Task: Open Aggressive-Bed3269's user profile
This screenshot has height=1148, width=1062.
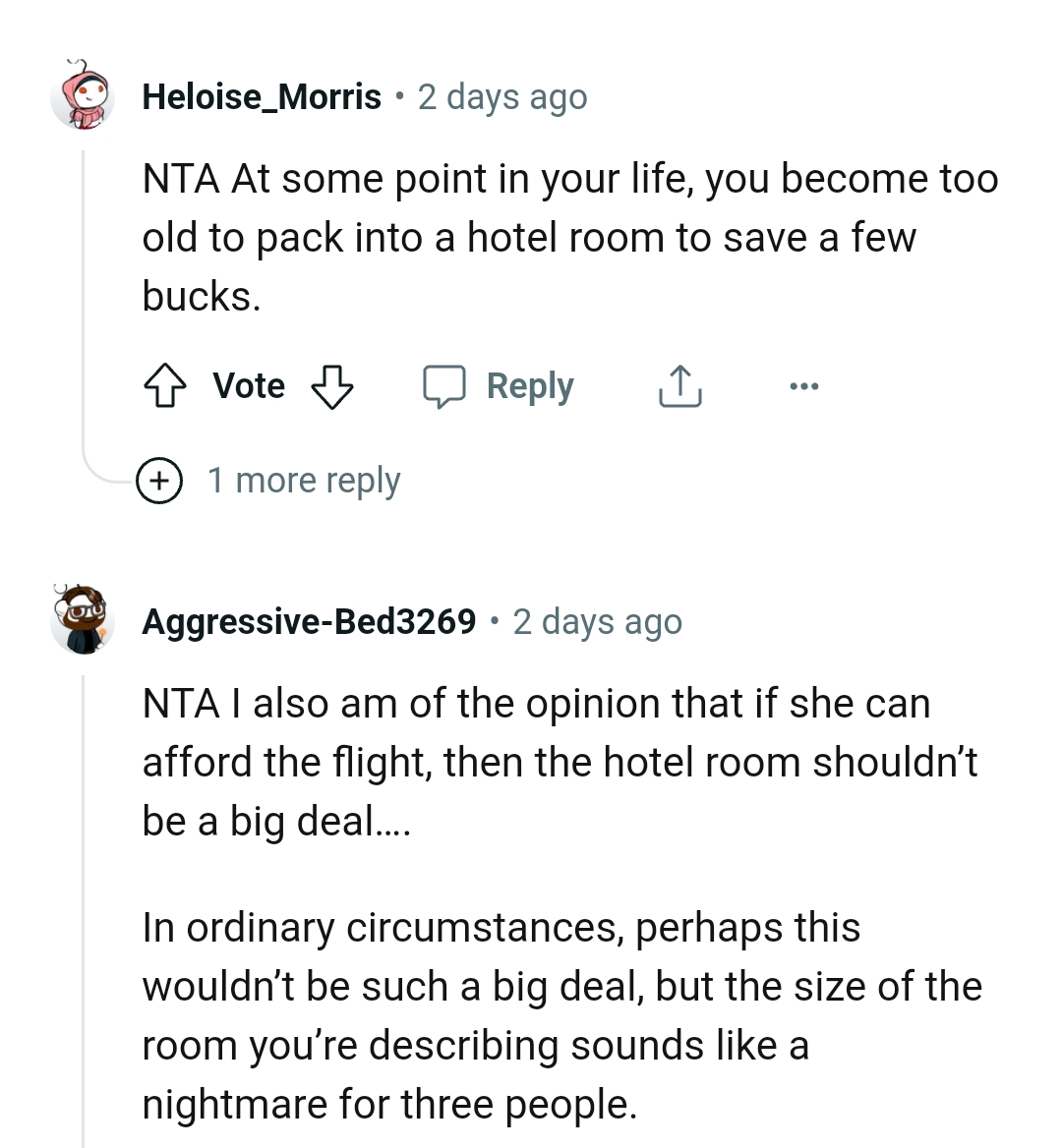Action: [x=309, y=621]
